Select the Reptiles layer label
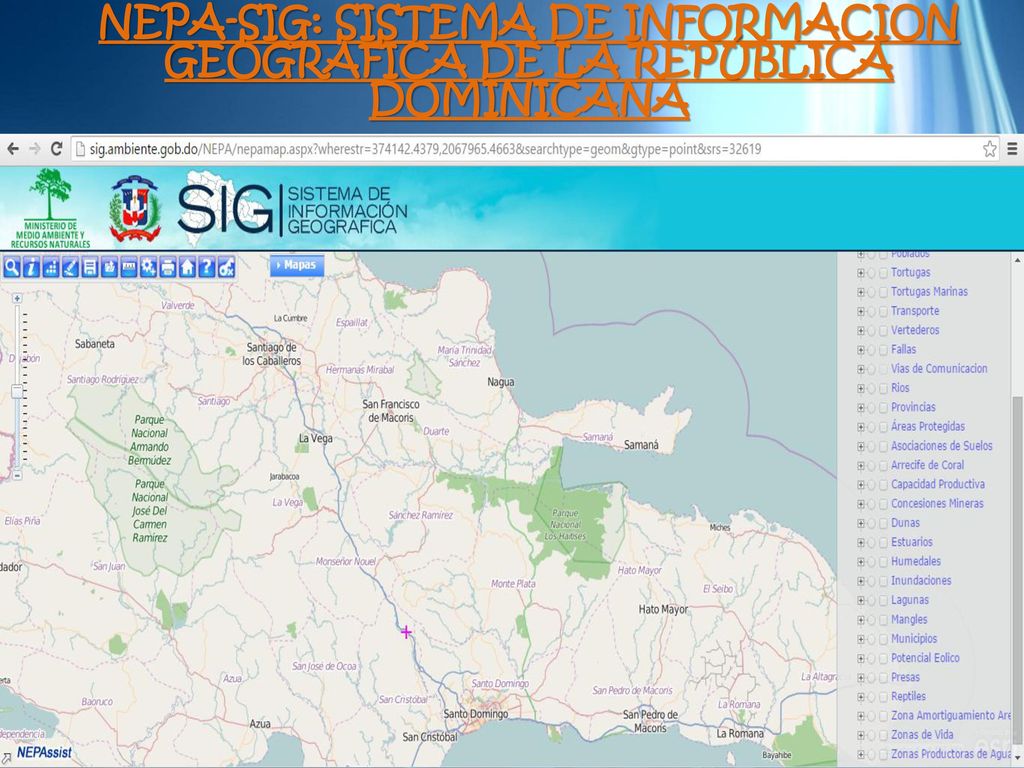1024x768 pixels. 908,696
